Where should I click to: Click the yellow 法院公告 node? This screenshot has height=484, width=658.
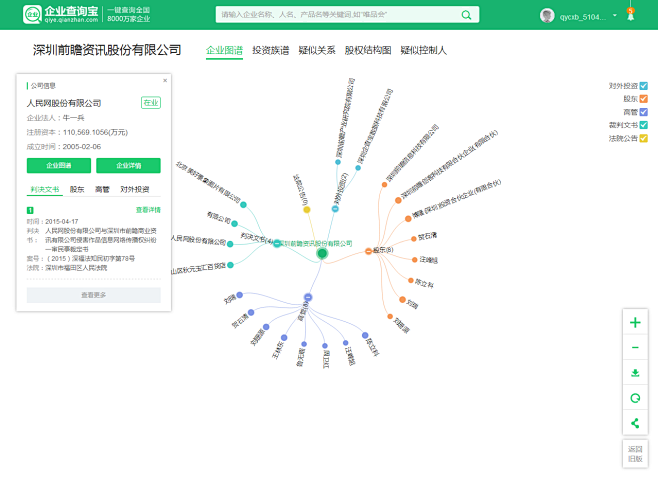(x=307, y=209)
